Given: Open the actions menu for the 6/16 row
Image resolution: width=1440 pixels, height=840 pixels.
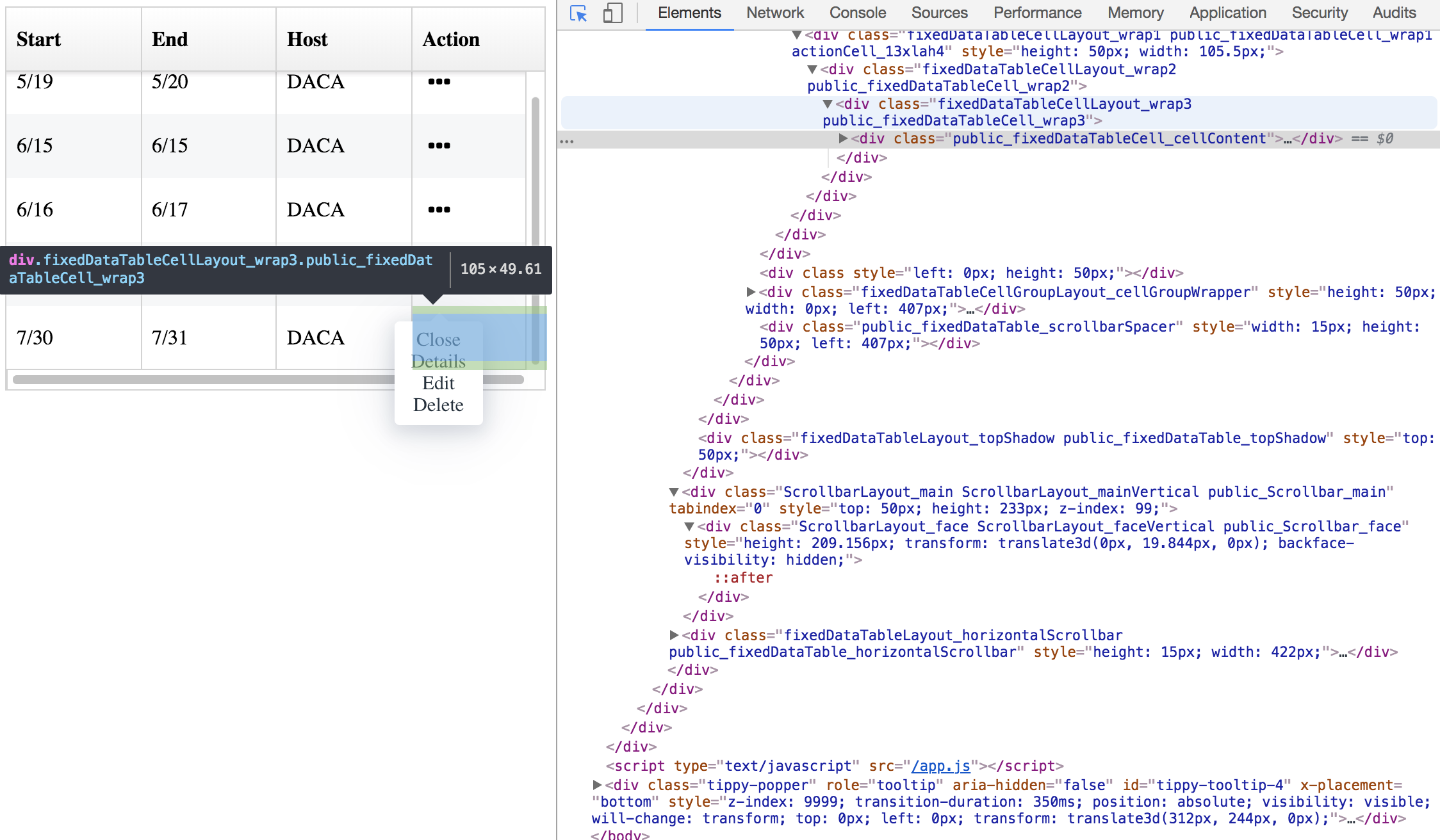Looking at the screenshot, I should click(439, 209).
